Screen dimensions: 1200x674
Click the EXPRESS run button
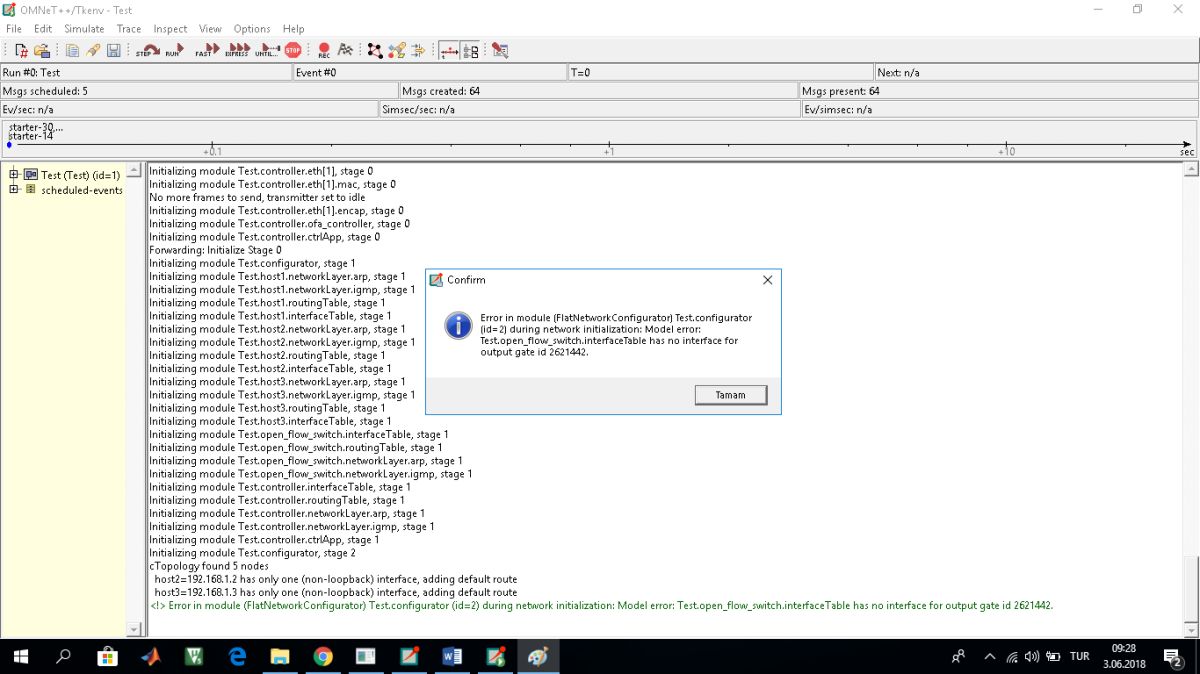pos(237,50)
